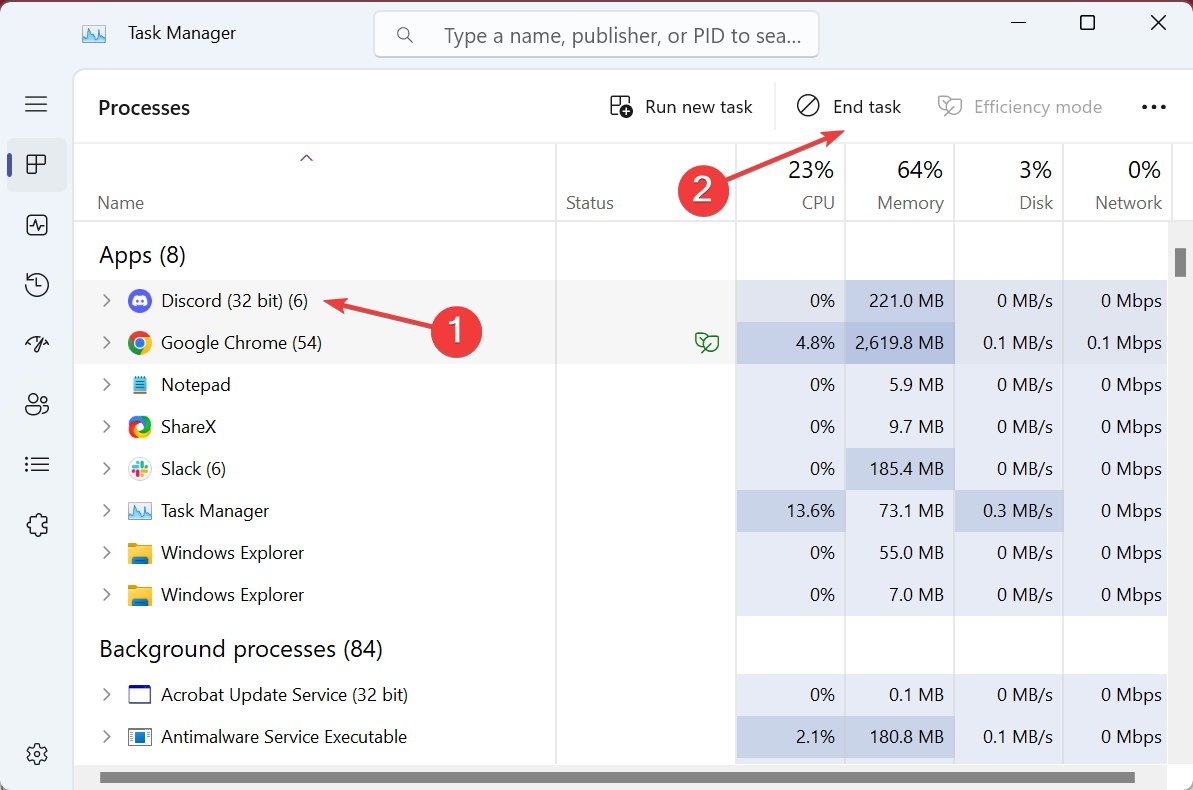Open Startup apps from the sidebar

click(x=37, y=344)
